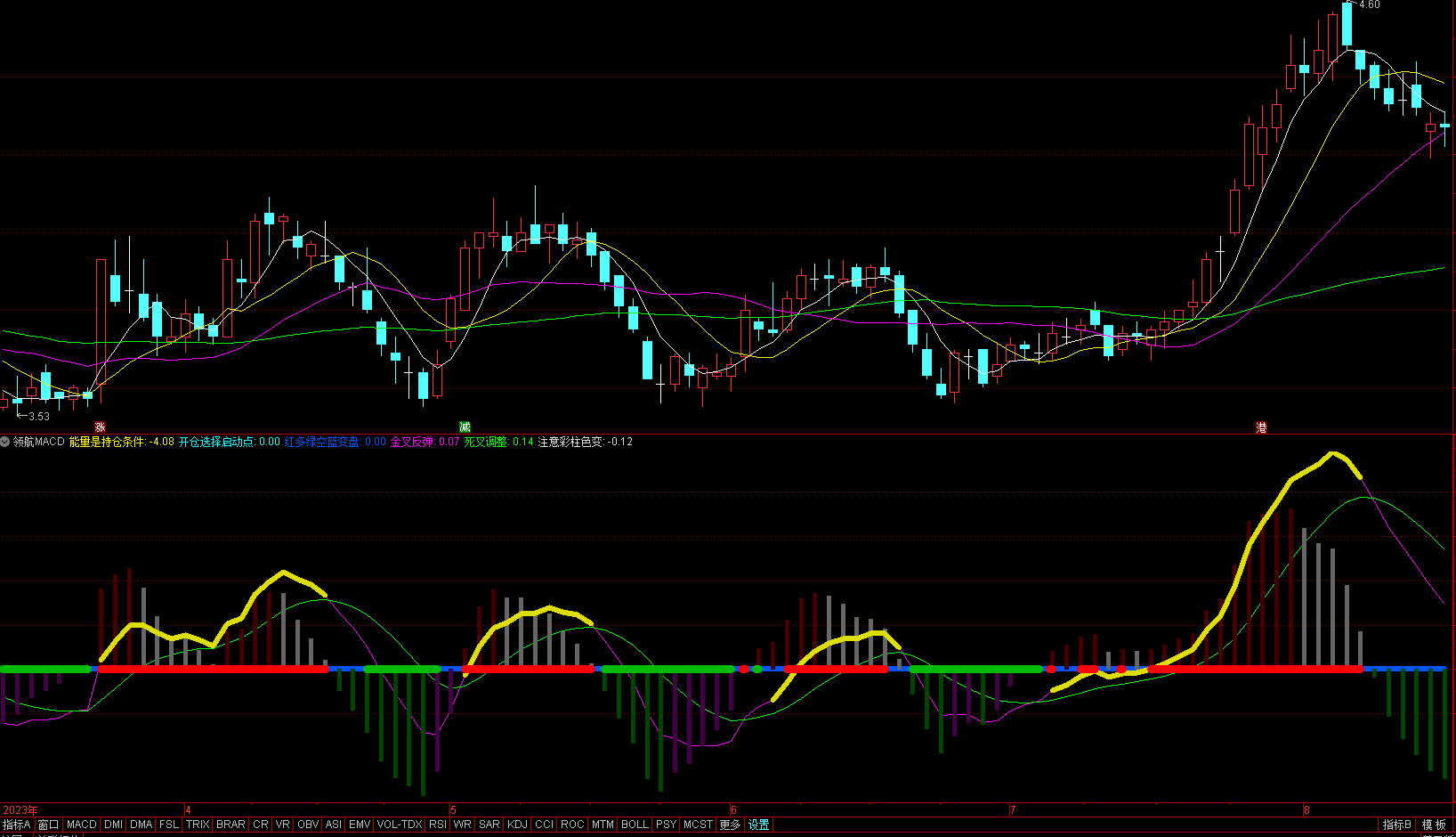Click the 能量是持仓条件 value -4.08
Image resolution: width=1456 pixels, height=837 pixels.
pyautogui.click(x=161, y=442)
